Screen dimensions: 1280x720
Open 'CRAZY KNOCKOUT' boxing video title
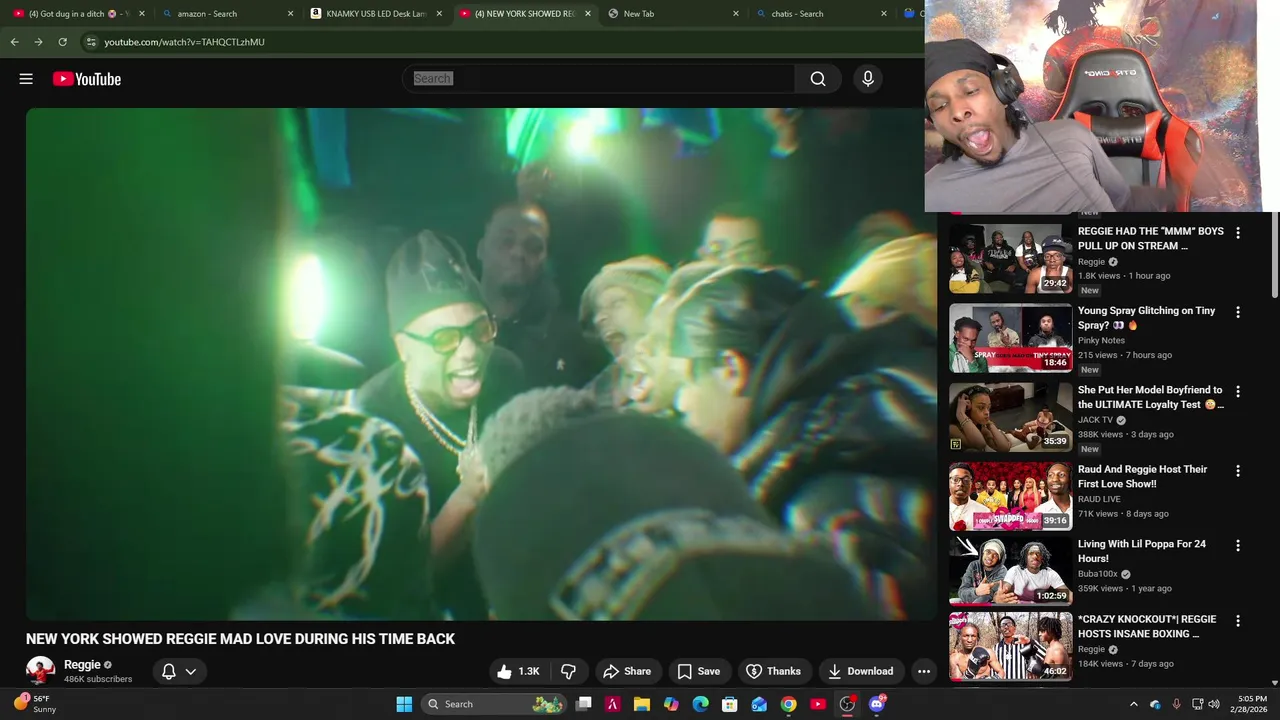(1147, 626)
